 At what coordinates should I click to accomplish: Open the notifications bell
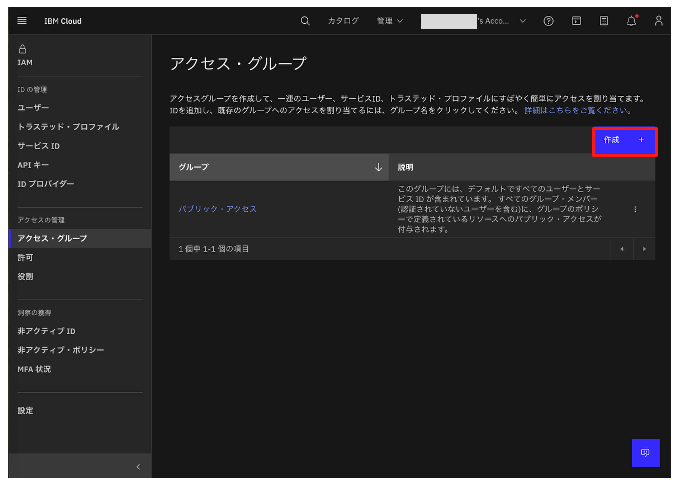click(631, 20)
